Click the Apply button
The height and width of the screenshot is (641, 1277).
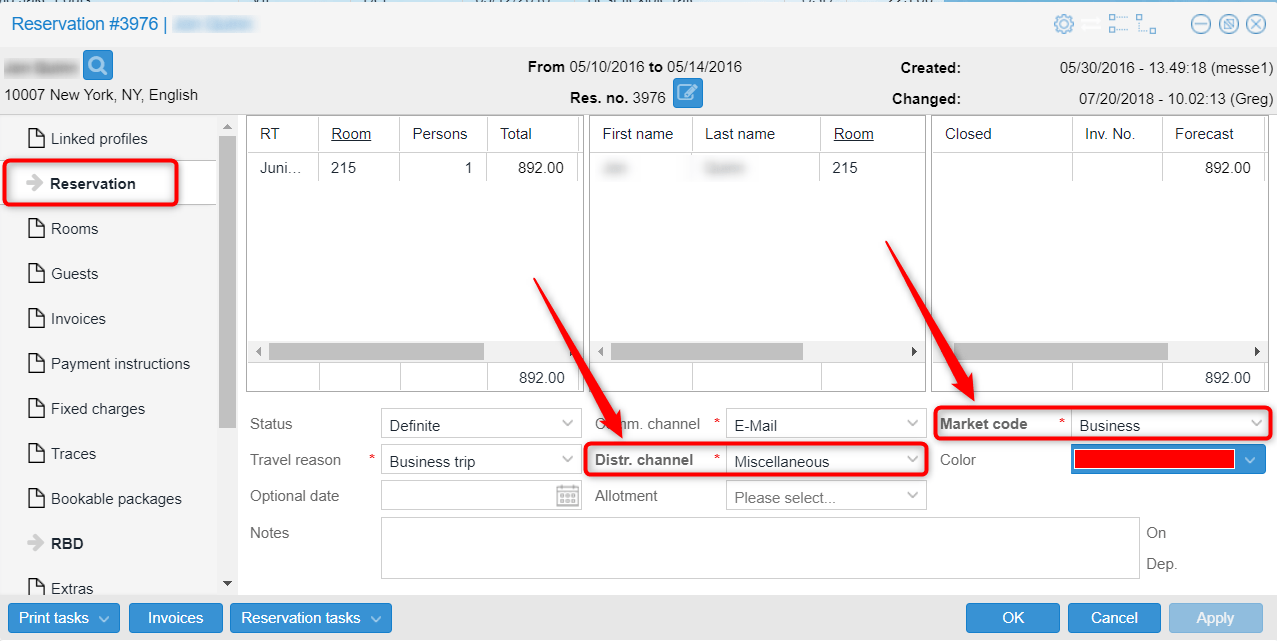[1215, 618]
